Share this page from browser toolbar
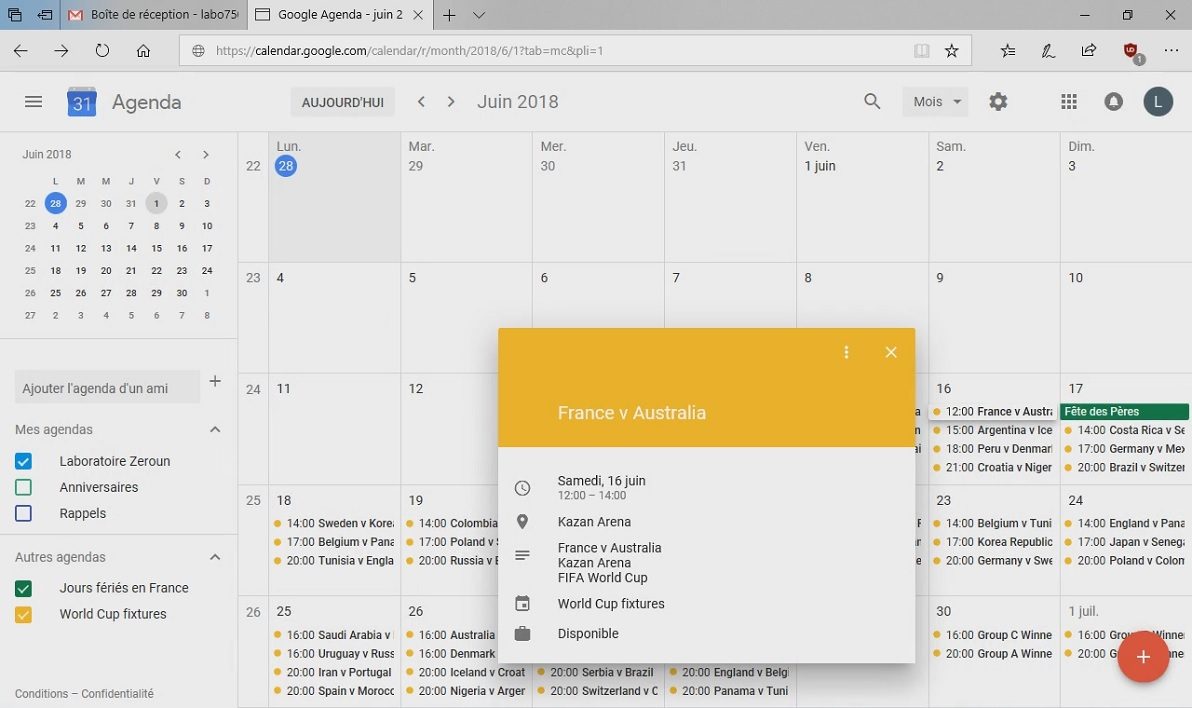This screenshot has width=1192, height=708. tap(1089, 51)
